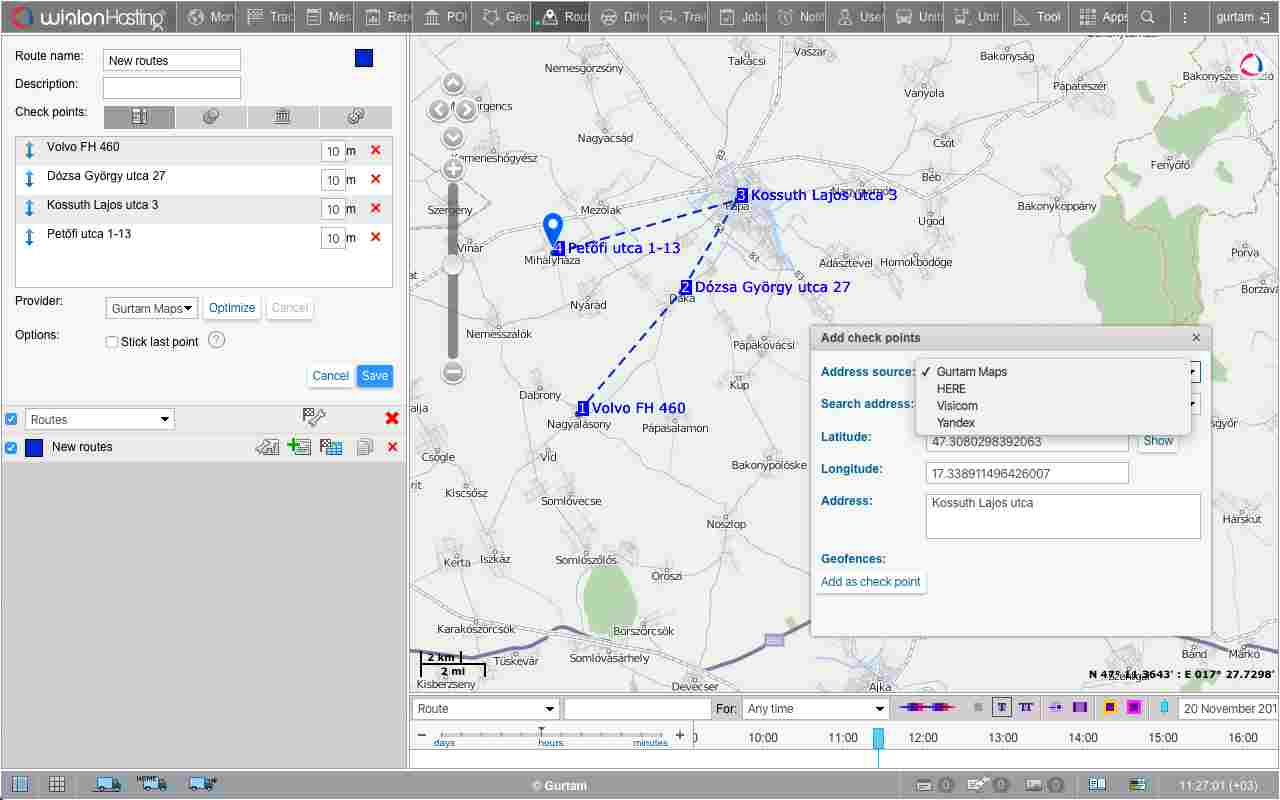Image resolution: width=1280 pixels, height=800 pixels.
Task: Delete the Volvo FH 460 check point
Action: (x=376, y=150)
